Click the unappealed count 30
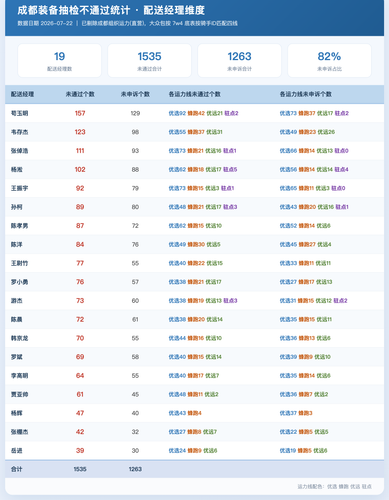The width and height of the screenshot is (389, 500). coord(135,451)
